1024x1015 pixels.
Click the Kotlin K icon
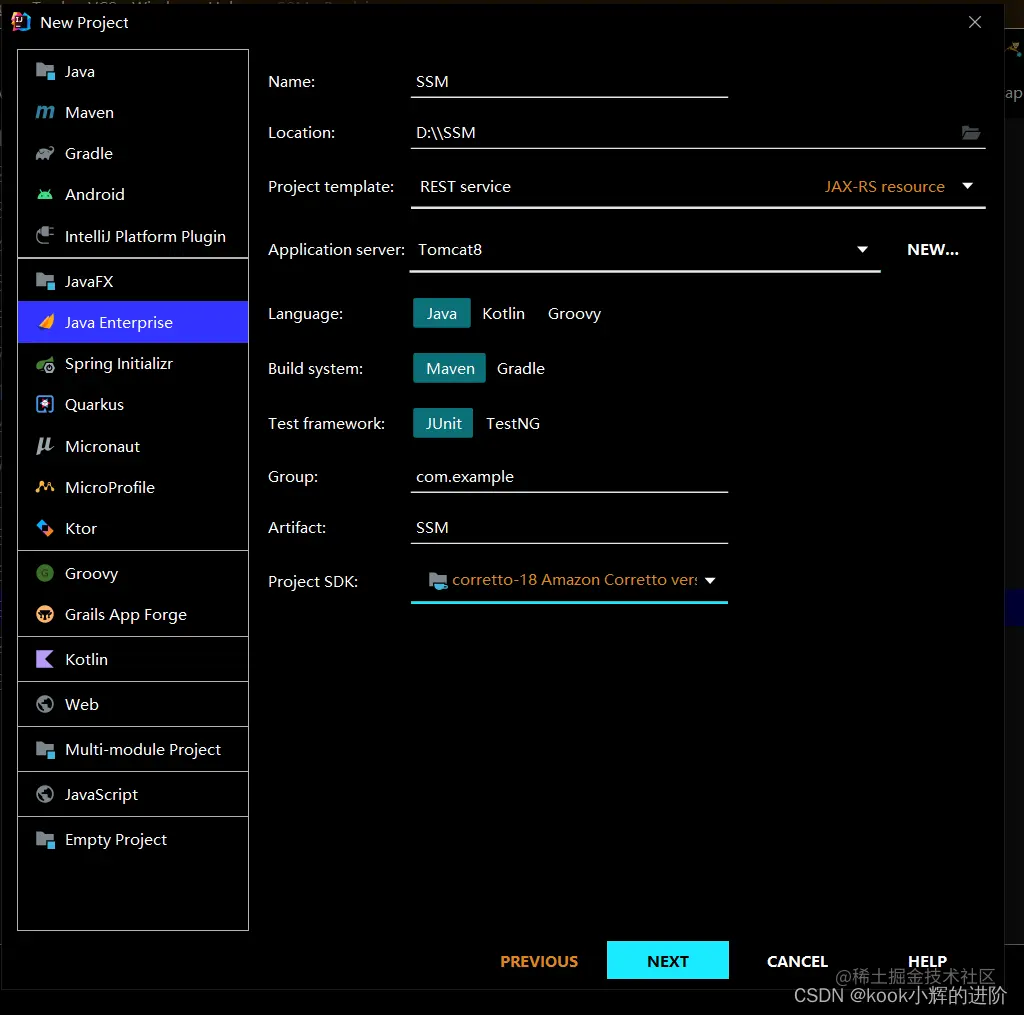pyautogui.click(x=45, y=659)
